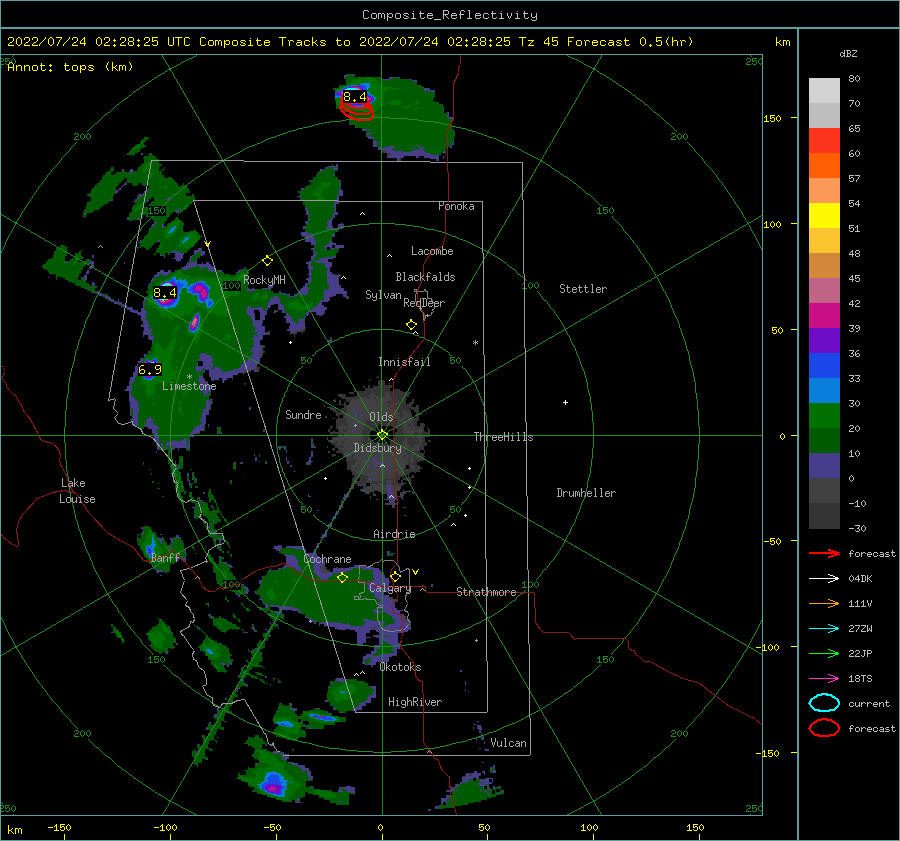The height and width of the screenshot is (841, 900).
Task: Click the Composite_Reflectivity title
Action: click(x=450, y=15)
